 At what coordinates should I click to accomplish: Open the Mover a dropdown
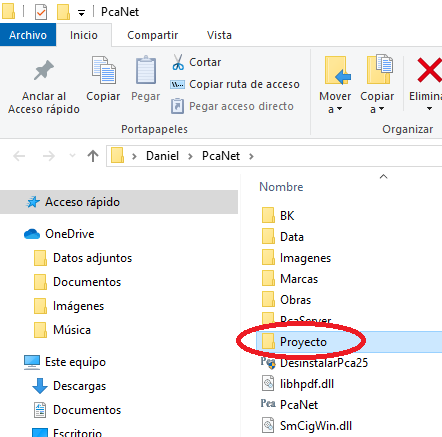click(335, 103)
